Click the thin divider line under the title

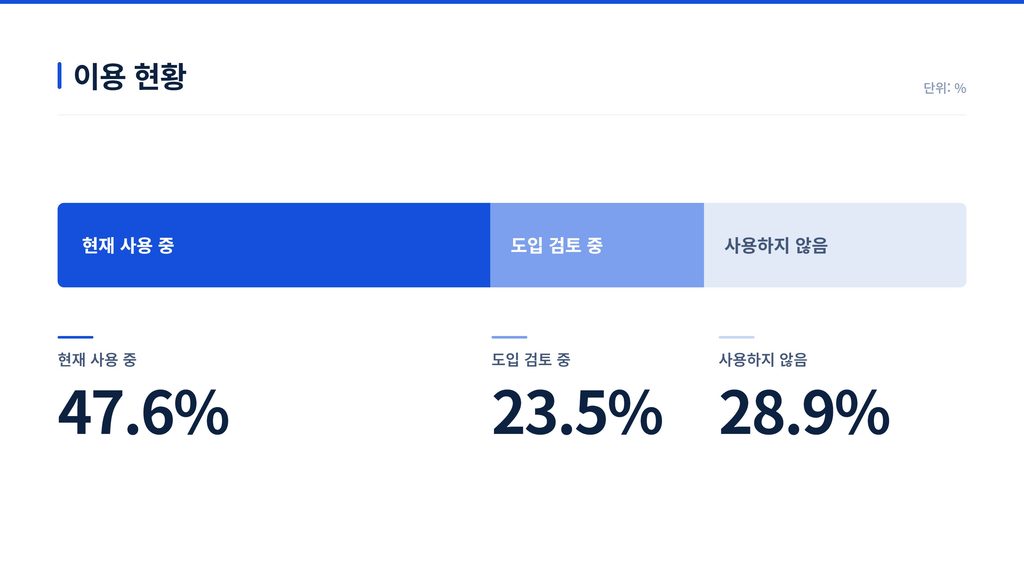tap(512, 115)
